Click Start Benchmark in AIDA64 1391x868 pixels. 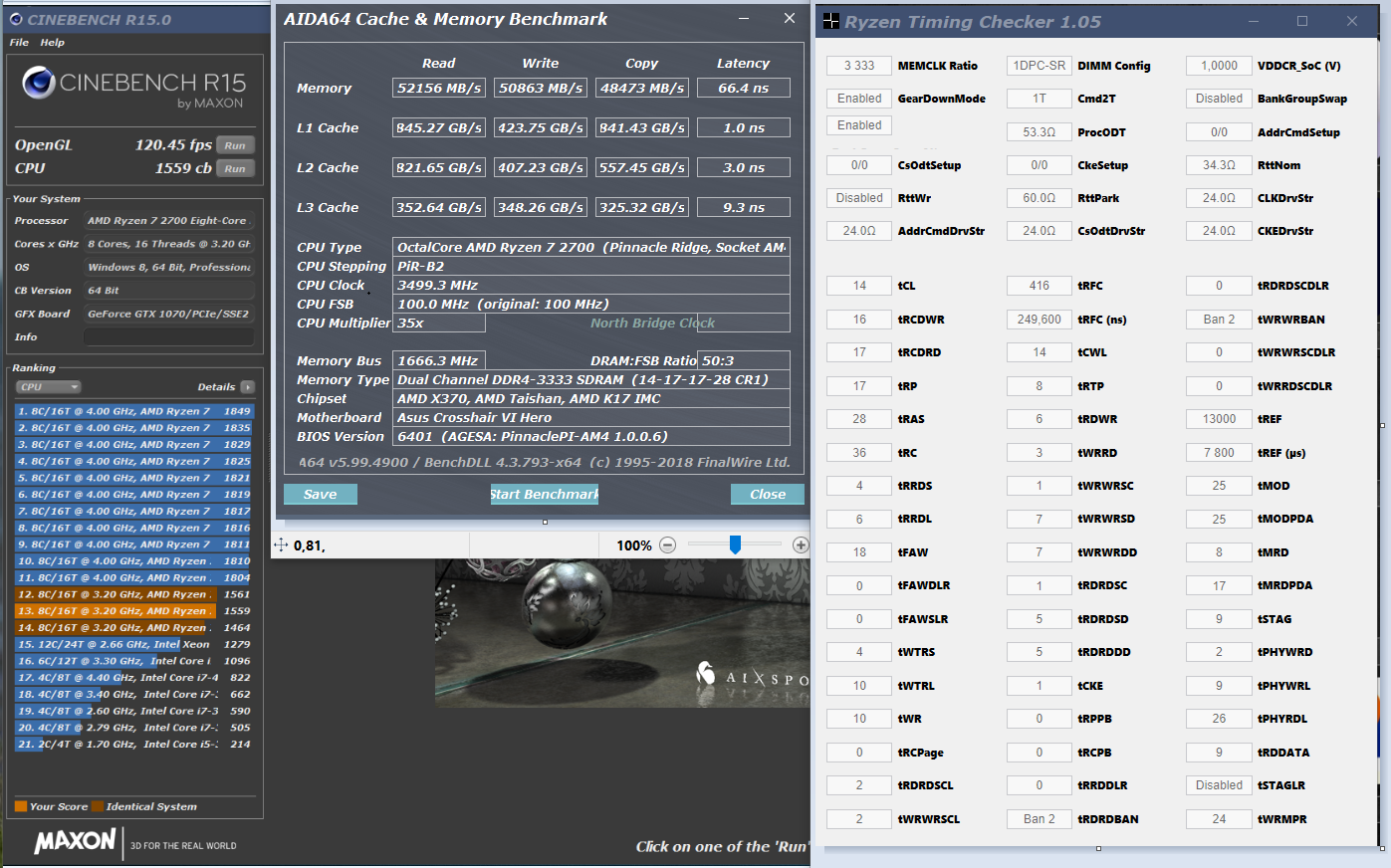(545, 495)
